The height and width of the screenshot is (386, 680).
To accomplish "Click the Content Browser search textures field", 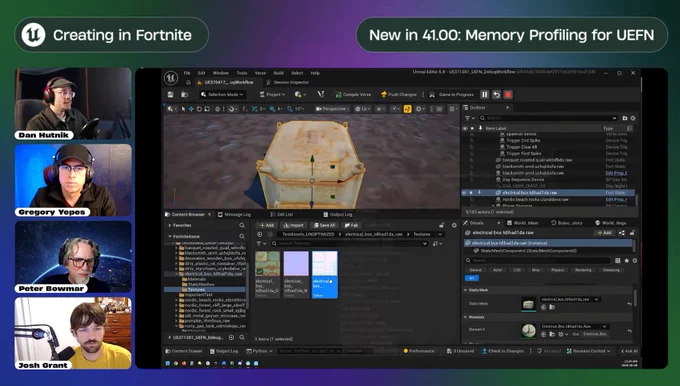I will tap(350, 244).
